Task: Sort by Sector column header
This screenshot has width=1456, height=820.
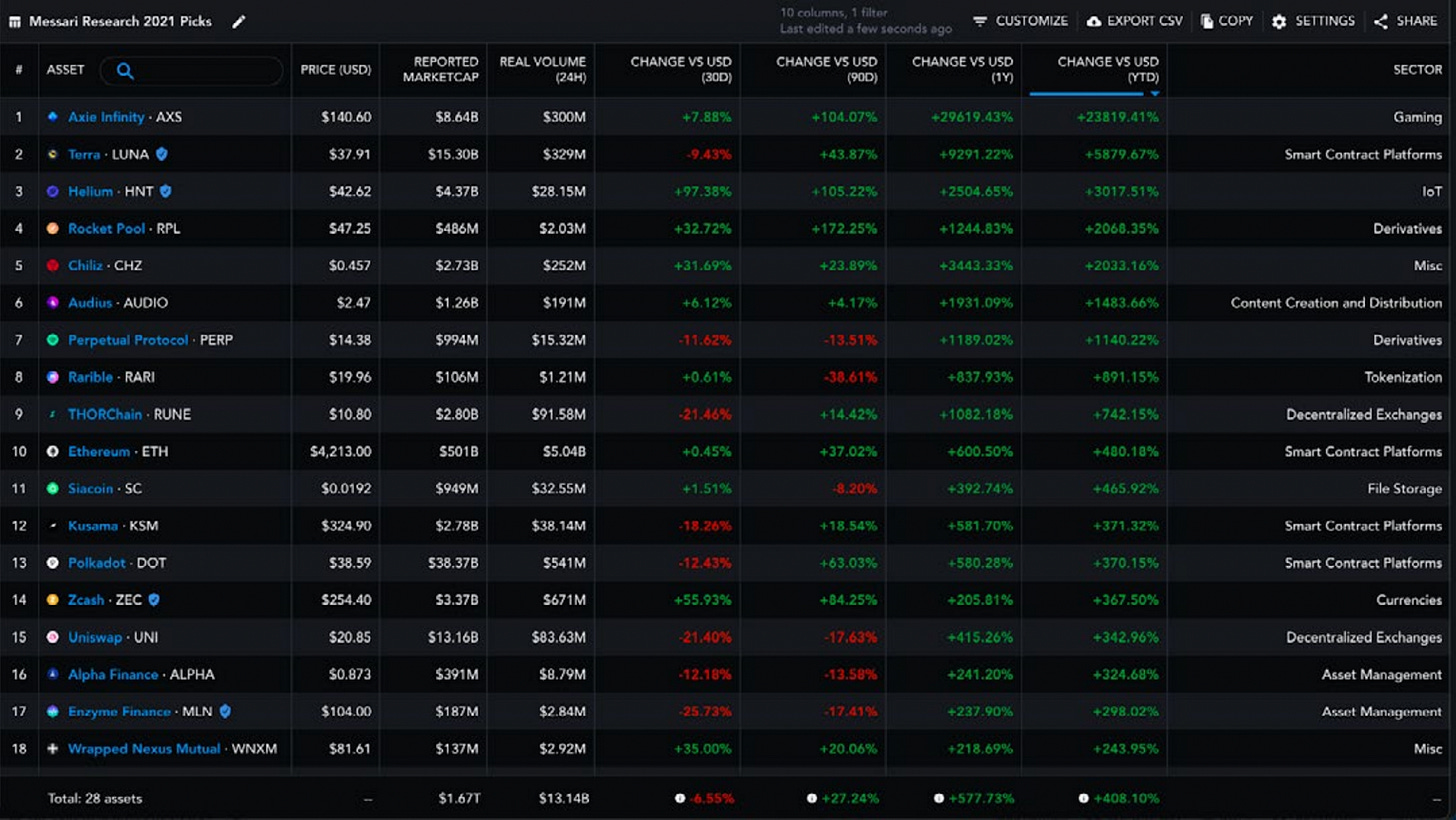Action: (x=1418, y=70)
